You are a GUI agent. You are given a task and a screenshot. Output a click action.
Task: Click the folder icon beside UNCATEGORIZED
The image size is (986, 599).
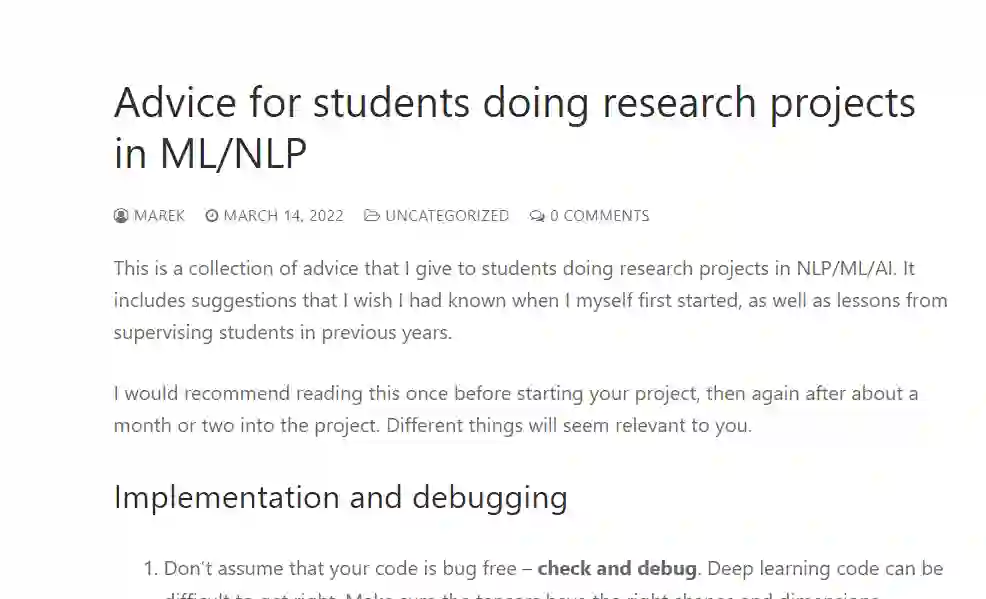pyautogui.click(x=372, y=216)
